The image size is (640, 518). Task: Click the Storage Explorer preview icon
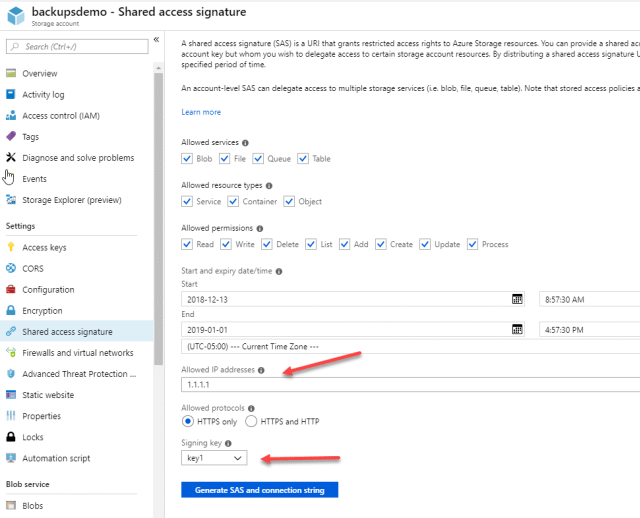click(x=12, y=200)
